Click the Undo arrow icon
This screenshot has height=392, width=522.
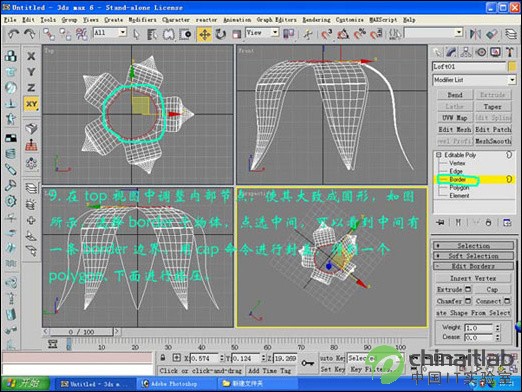click(x=13, y=34)
